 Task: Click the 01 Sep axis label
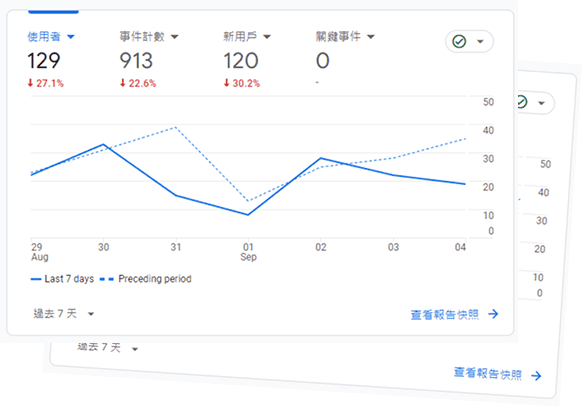[248, 252]
